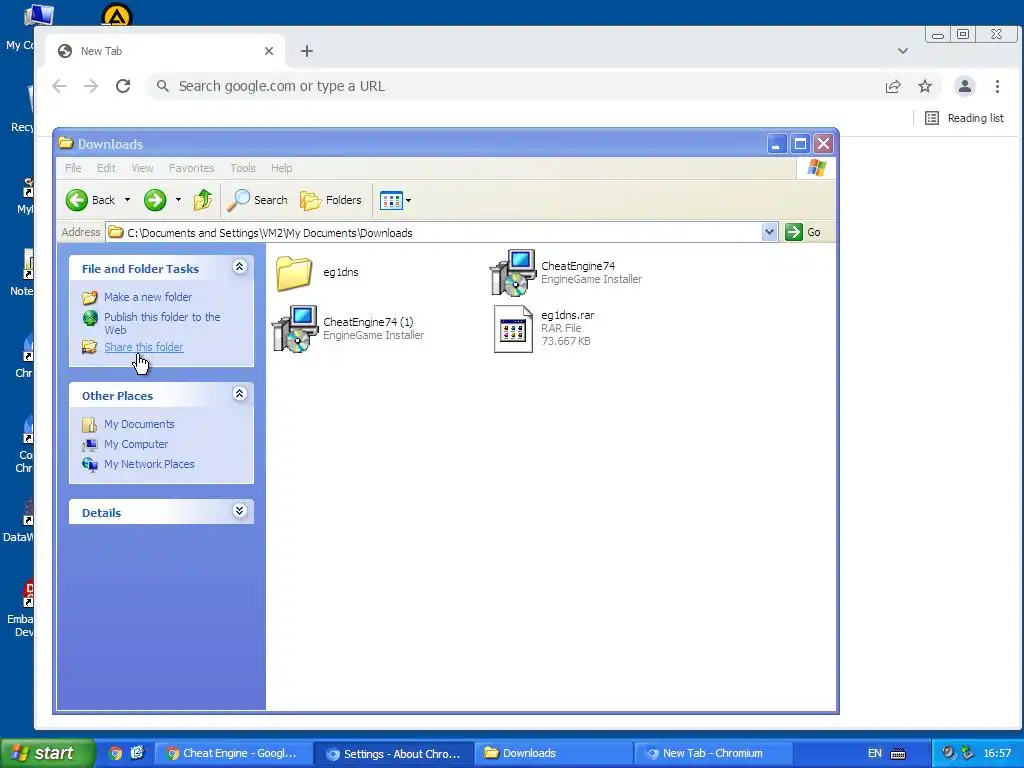Open the My Network Places link

149,464
